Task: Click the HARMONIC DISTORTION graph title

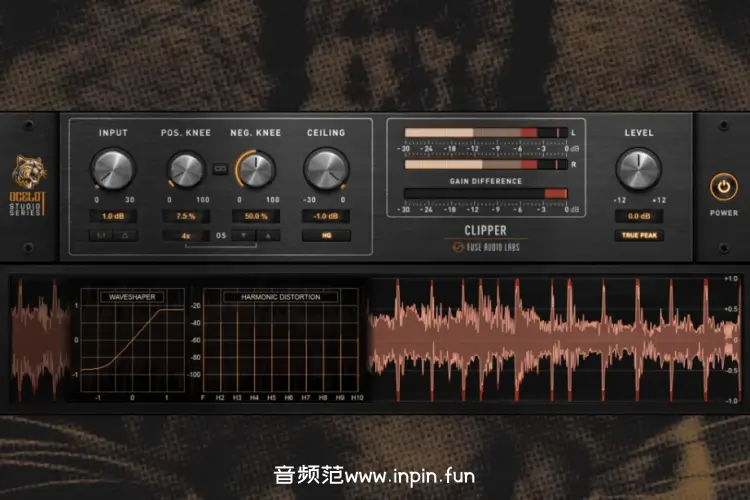Action: [281, 297]
